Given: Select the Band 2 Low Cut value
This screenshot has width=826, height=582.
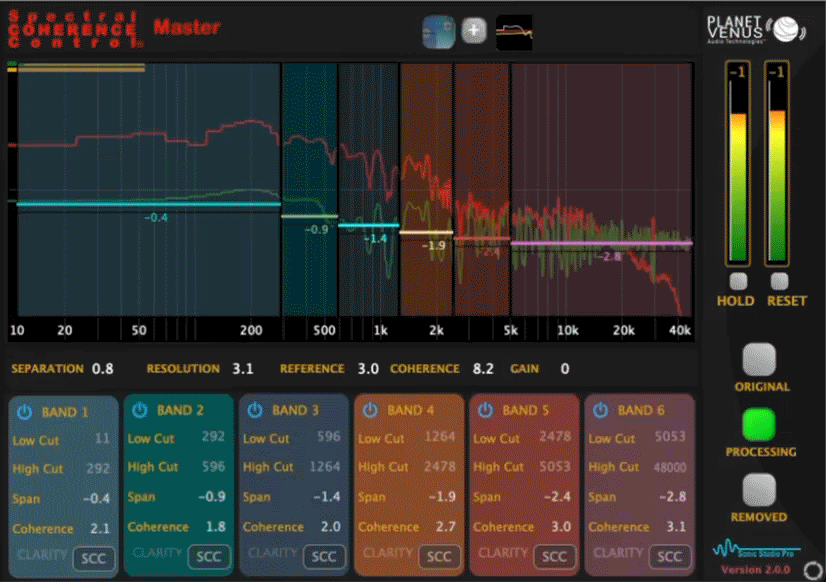Looking at the screenshot, I should click(211, 438).
